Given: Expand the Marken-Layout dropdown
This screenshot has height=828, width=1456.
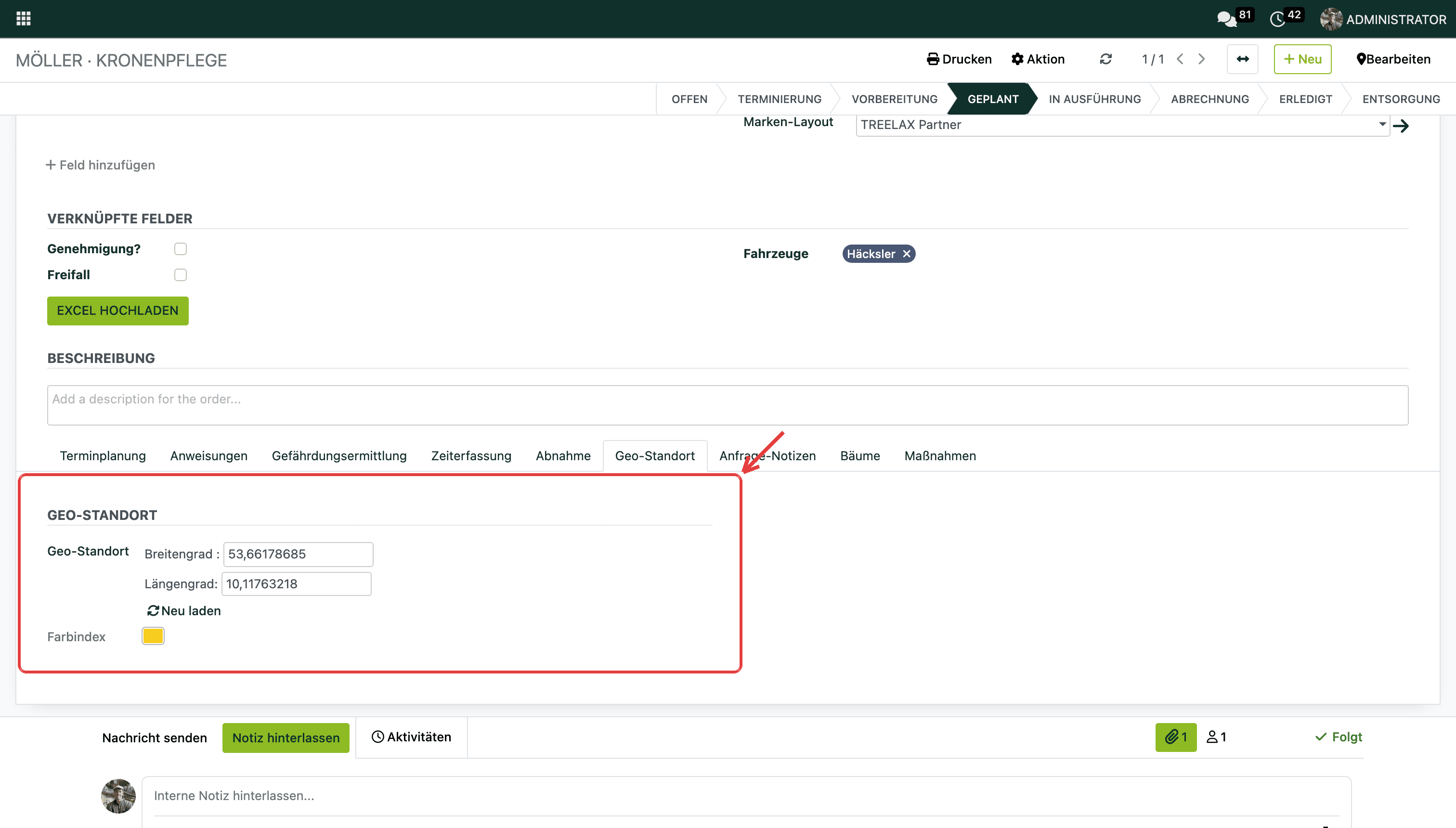Looking at the screenshot, I should (x=1382, y=125).
